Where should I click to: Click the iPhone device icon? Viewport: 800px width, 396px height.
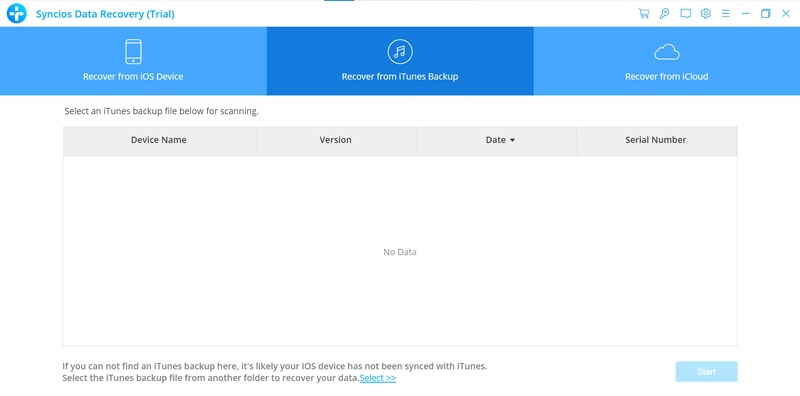click(133, 52)
